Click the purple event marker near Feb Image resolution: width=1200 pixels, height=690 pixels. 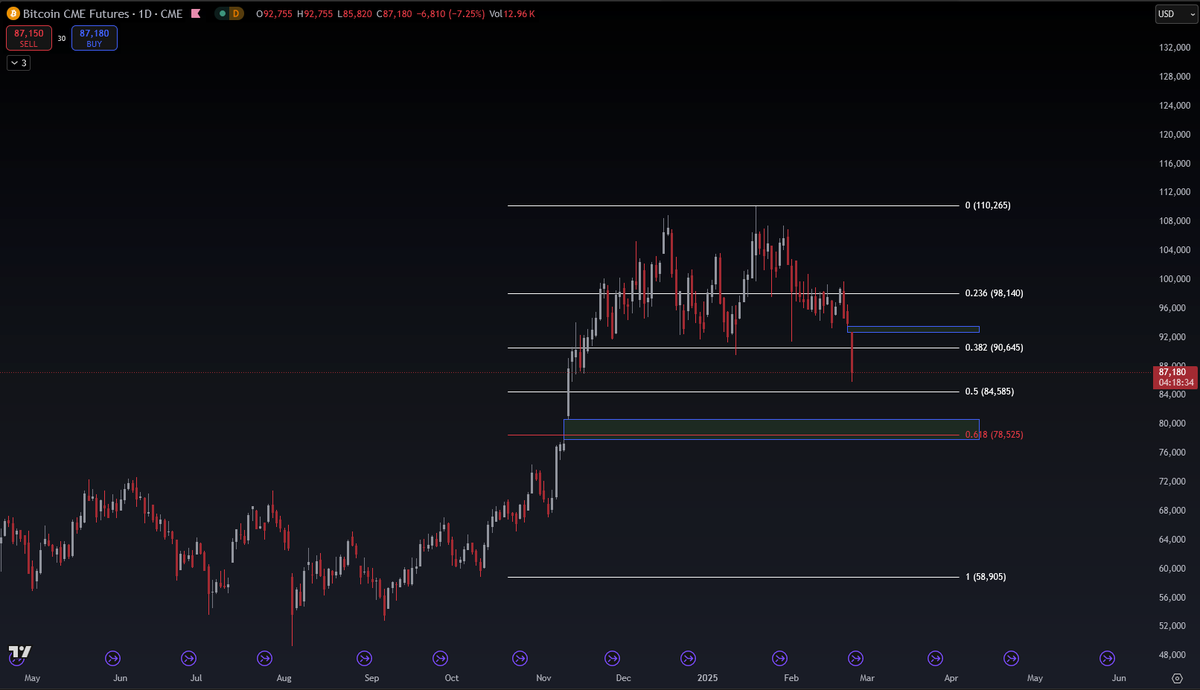pyautogui.click(x=780, y=658)
